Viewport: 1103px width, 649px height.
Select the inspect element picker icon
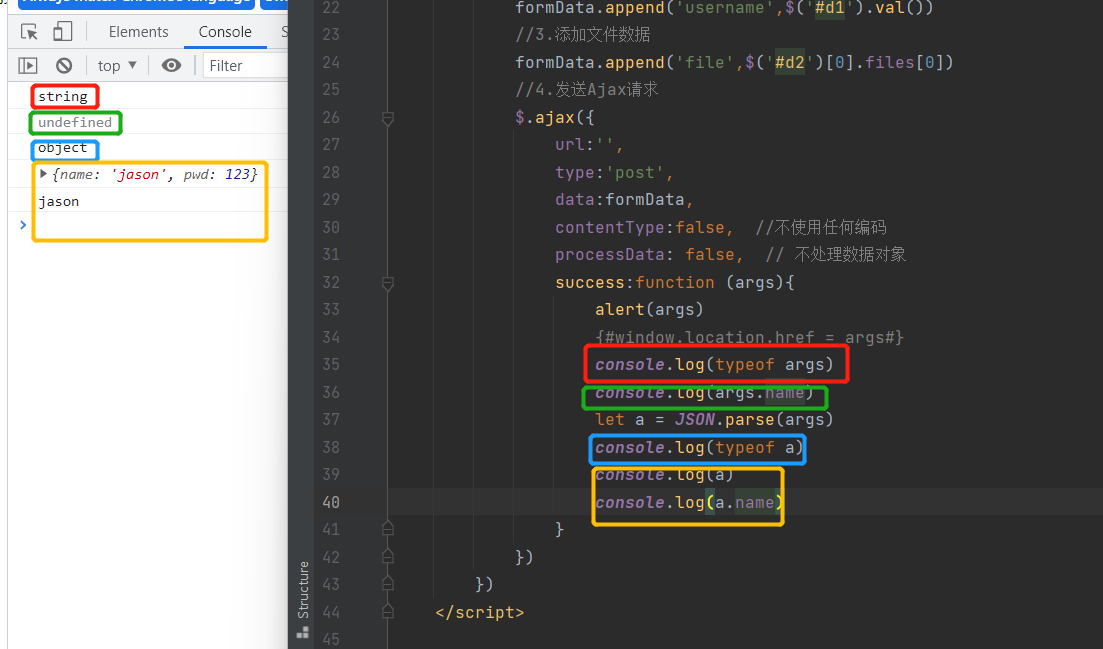[29, 32]
